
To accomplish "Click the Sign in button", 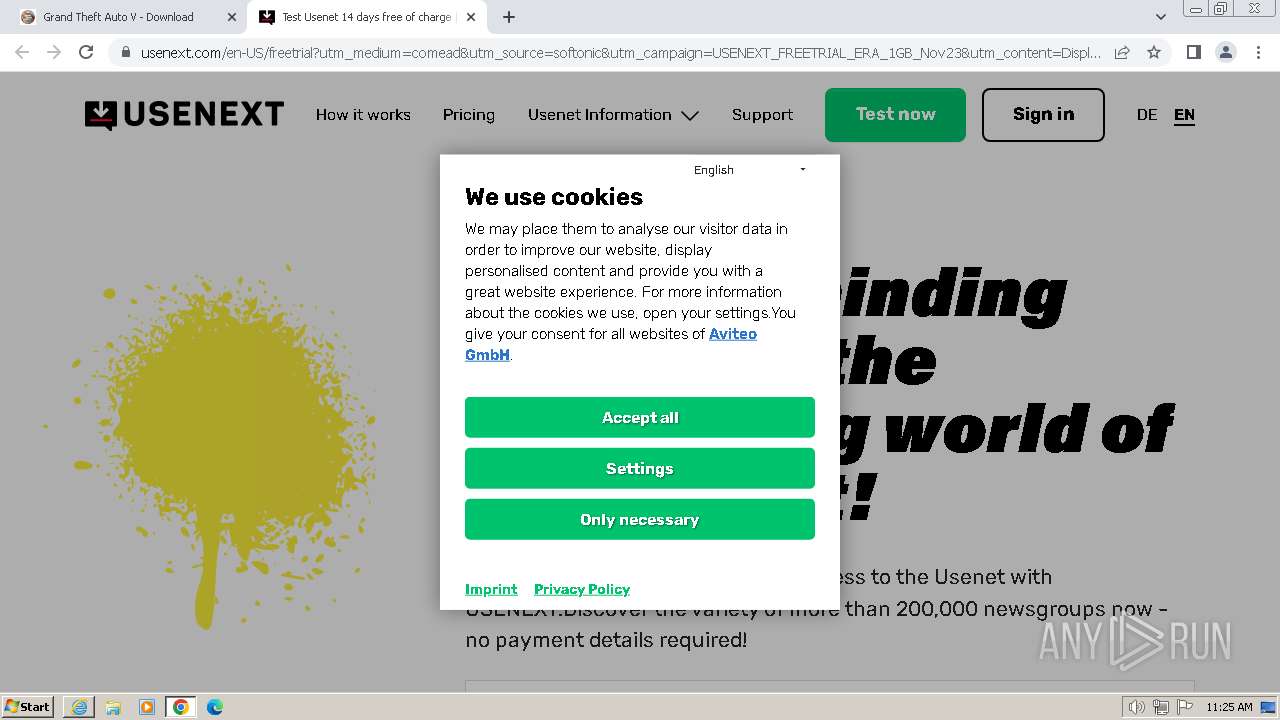I will click(x=1043, y=114).
